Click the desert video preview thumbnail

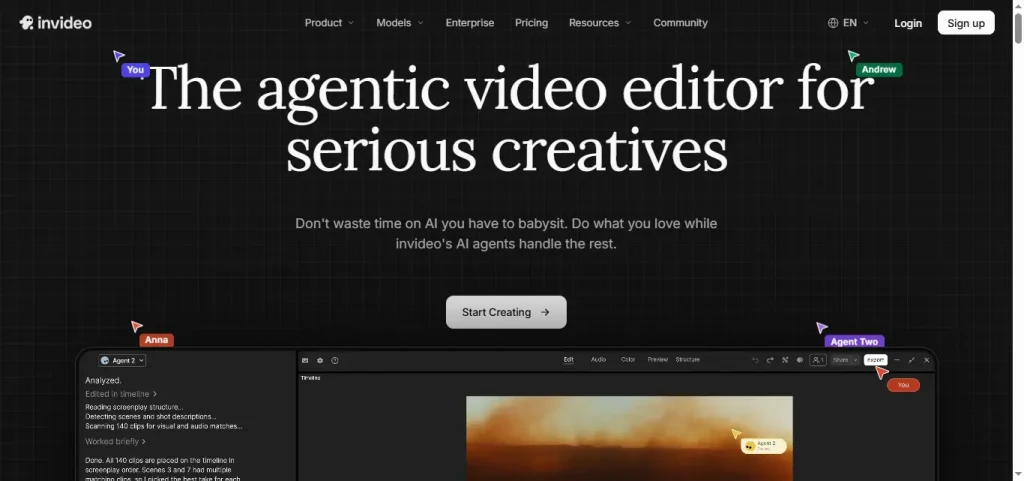(x=629, y=438)
